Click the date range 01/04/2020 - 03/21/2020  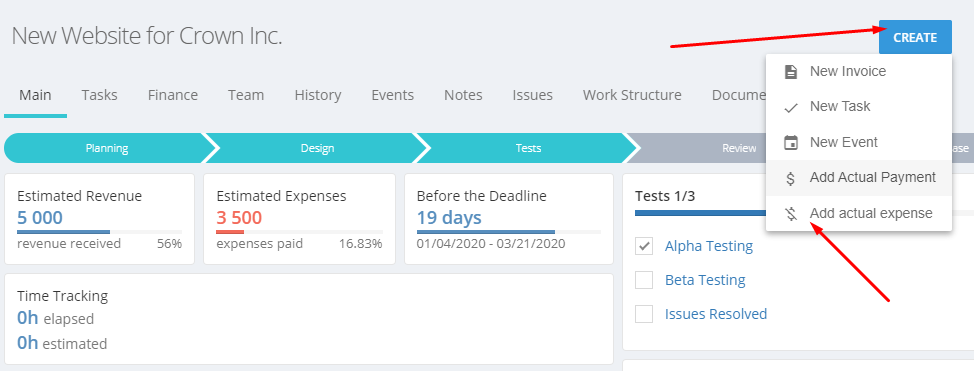[x=491, y=244]
